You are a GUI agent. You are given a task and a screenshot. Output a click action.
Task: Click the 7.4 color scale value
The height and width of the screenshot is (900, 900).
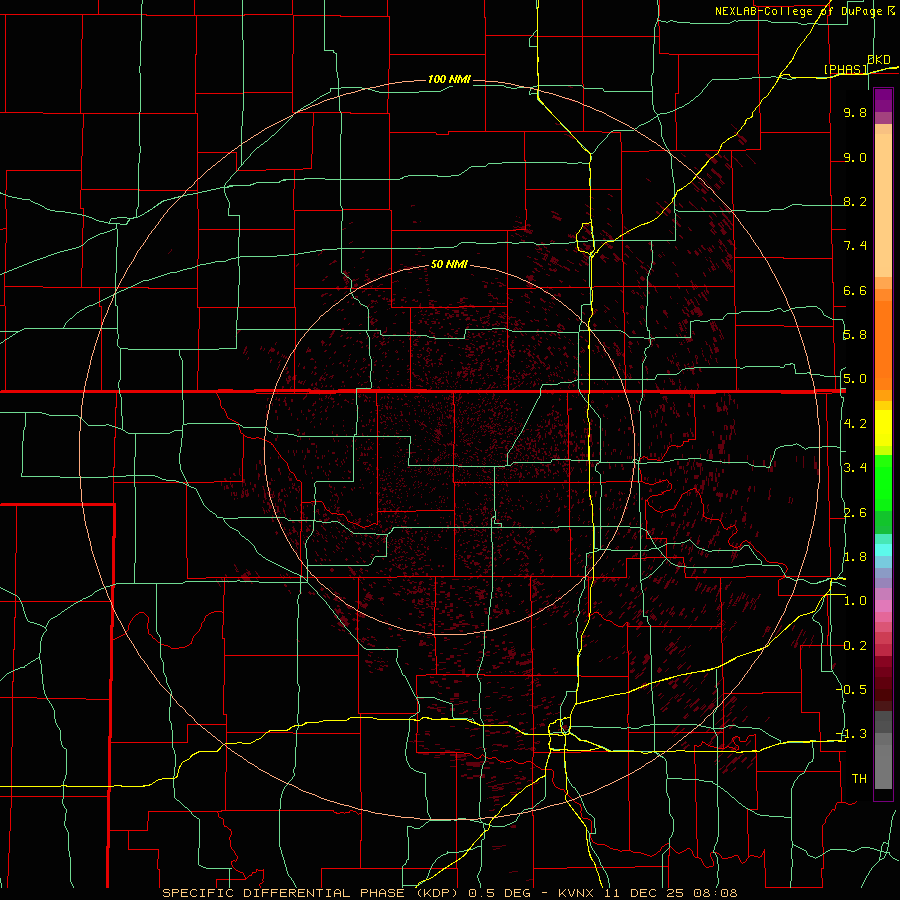pos(855,246)
